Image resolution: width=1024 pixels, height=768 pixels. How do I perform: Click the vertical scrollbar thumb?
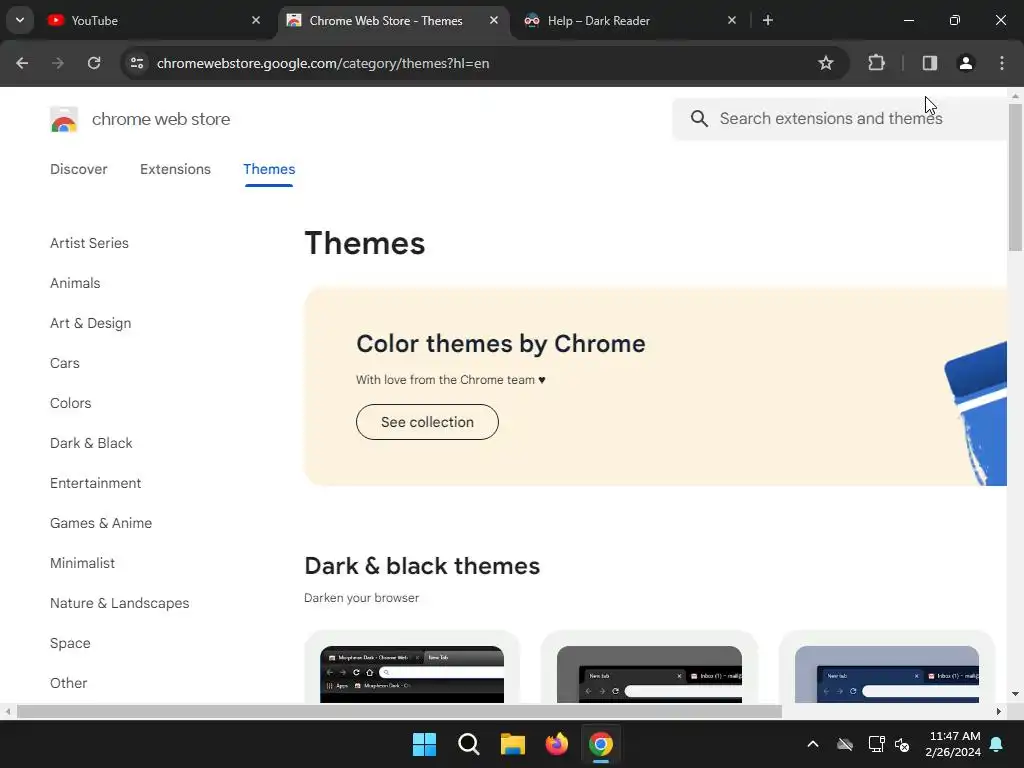[1015, 176]
